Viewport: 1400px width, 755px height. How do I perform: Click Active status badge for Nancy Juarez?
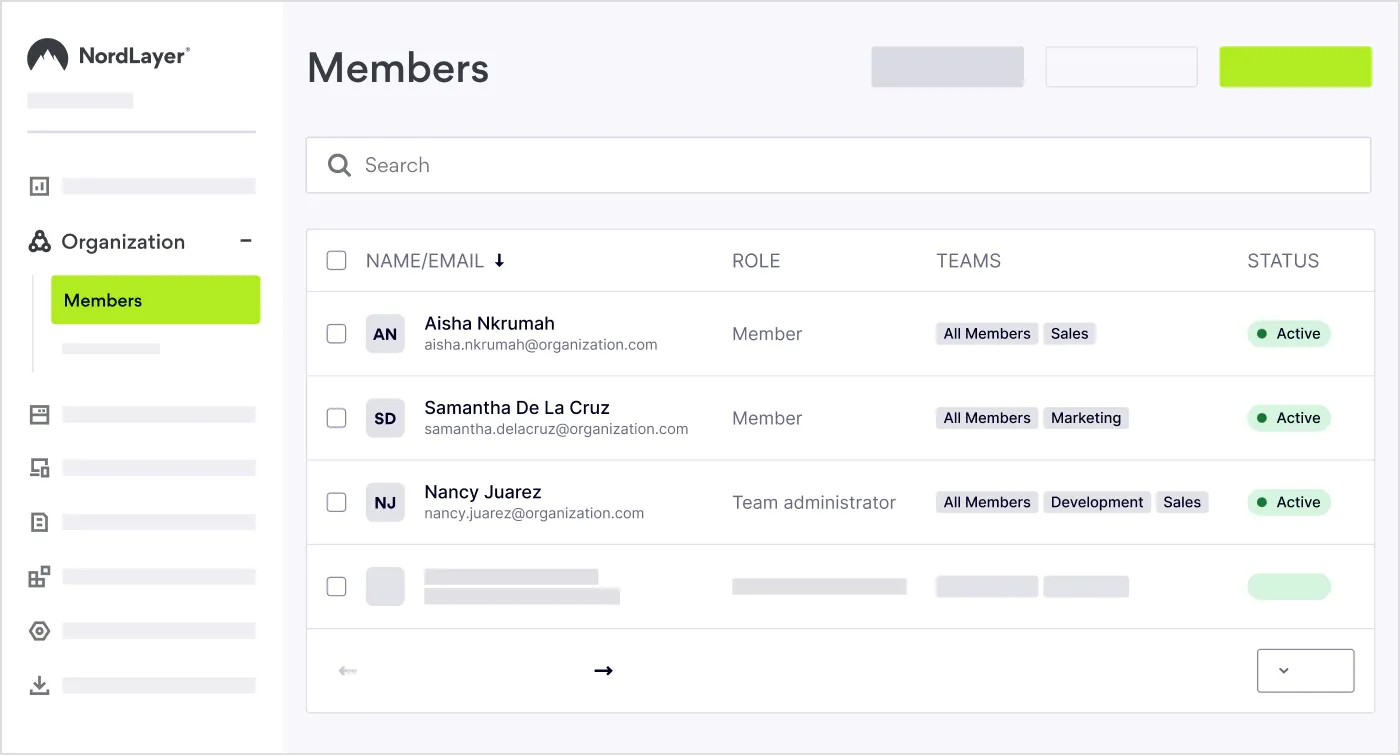[1289, 502]
